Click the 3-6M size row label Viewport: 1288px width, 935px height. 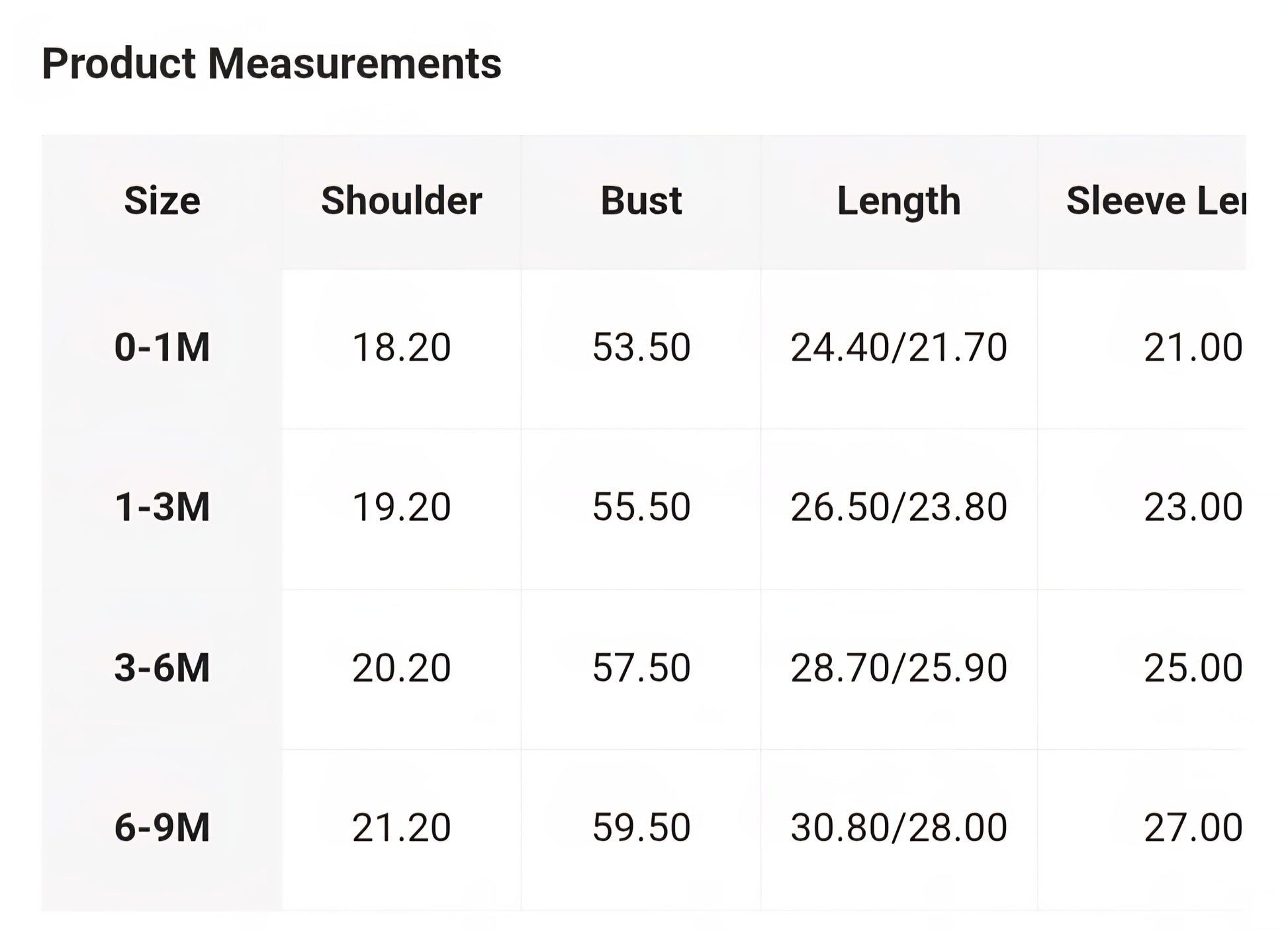162,668
